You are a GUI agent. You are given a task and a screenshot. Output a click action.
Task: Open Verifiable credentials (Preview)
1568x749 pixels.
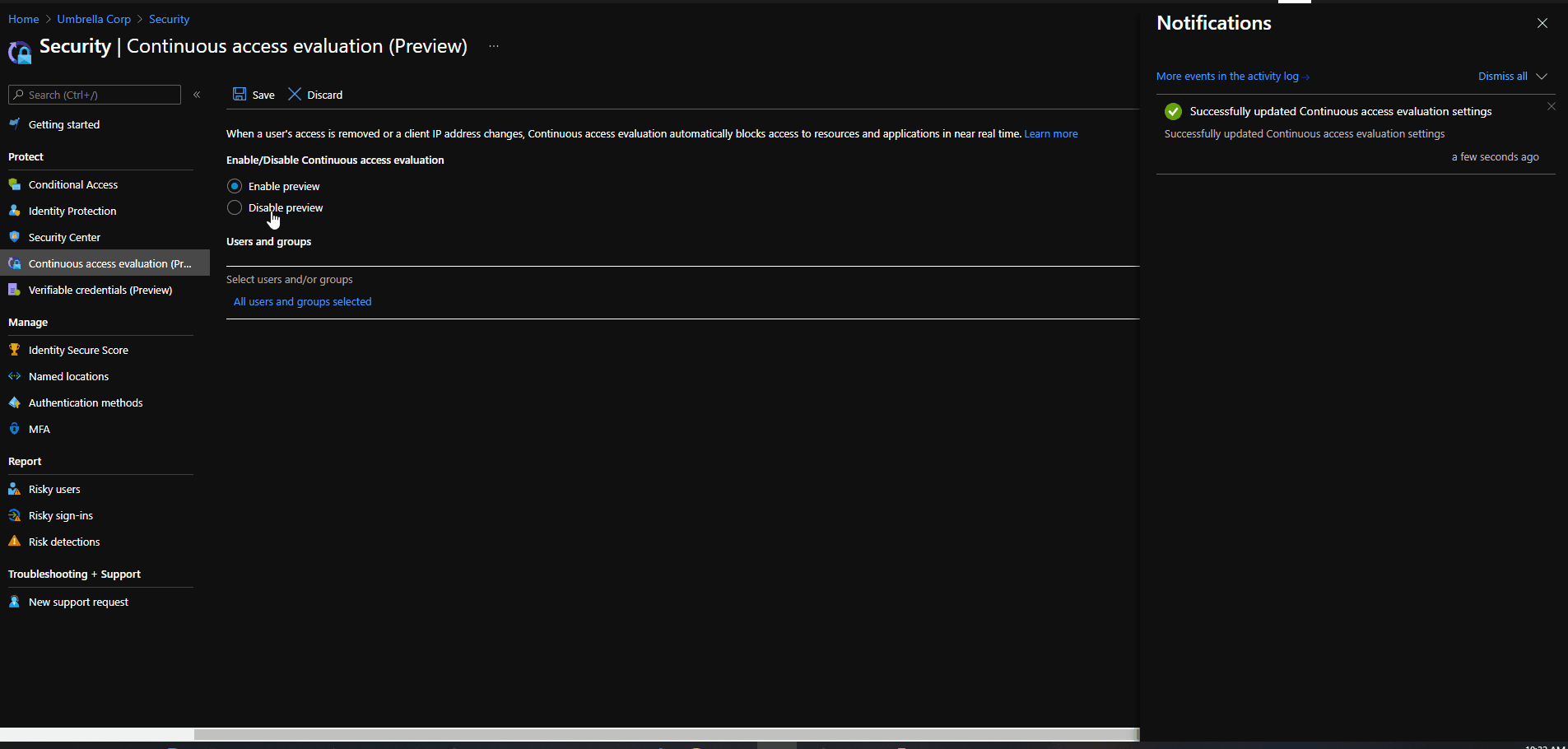tap(100, 290)
